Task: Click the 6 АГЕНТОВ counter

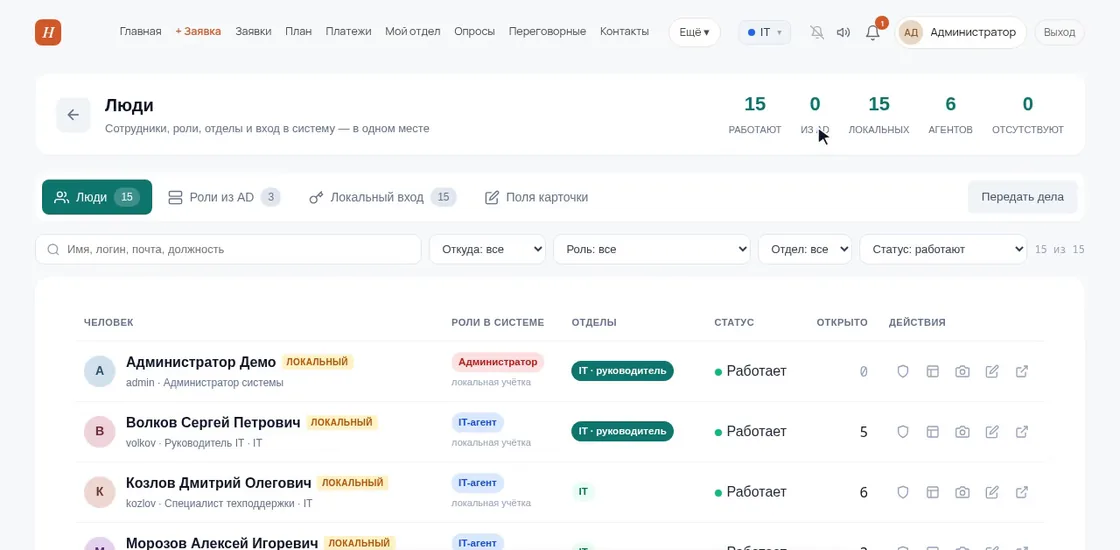Action: (950, 115)
